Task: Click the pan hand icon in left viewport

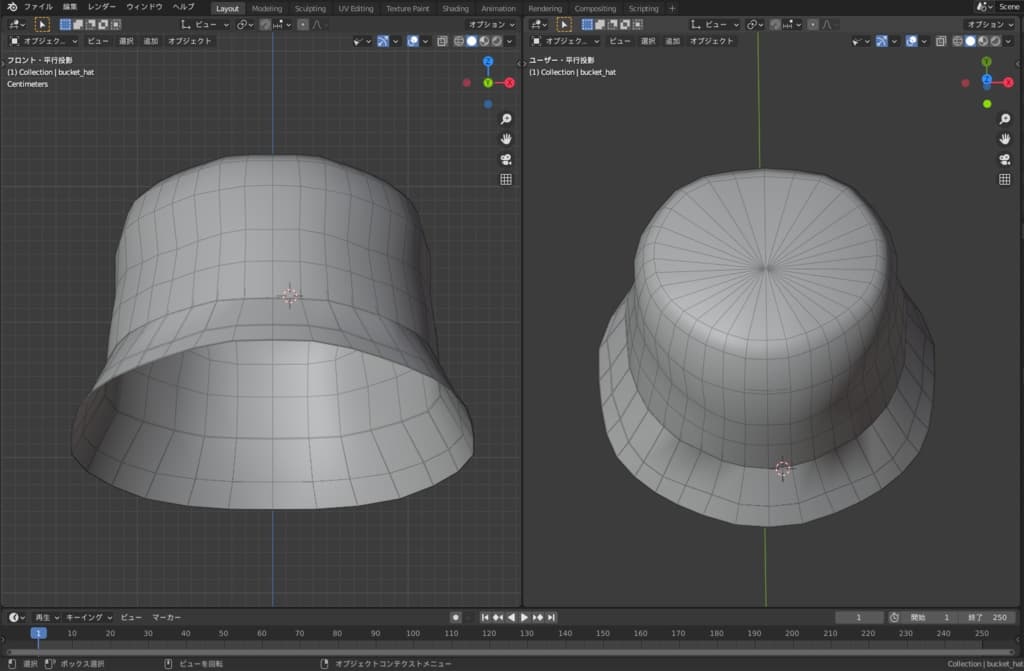Action: pyautogui.click(x=506, y=139)
